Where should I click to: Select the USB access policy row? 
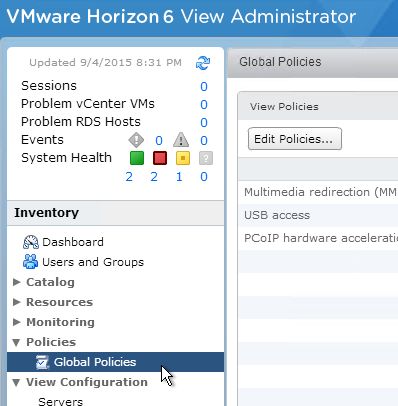[318, 215]
